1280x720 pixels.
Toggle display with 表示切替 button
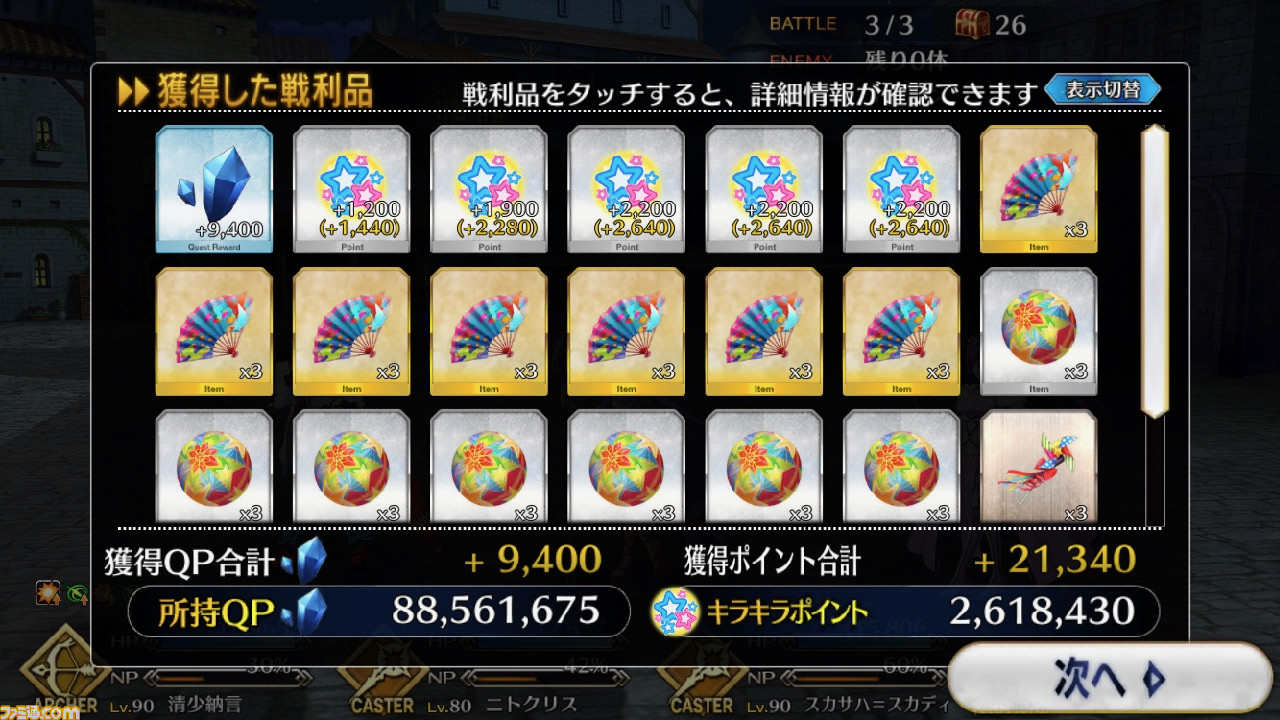tap(1103, 90)
